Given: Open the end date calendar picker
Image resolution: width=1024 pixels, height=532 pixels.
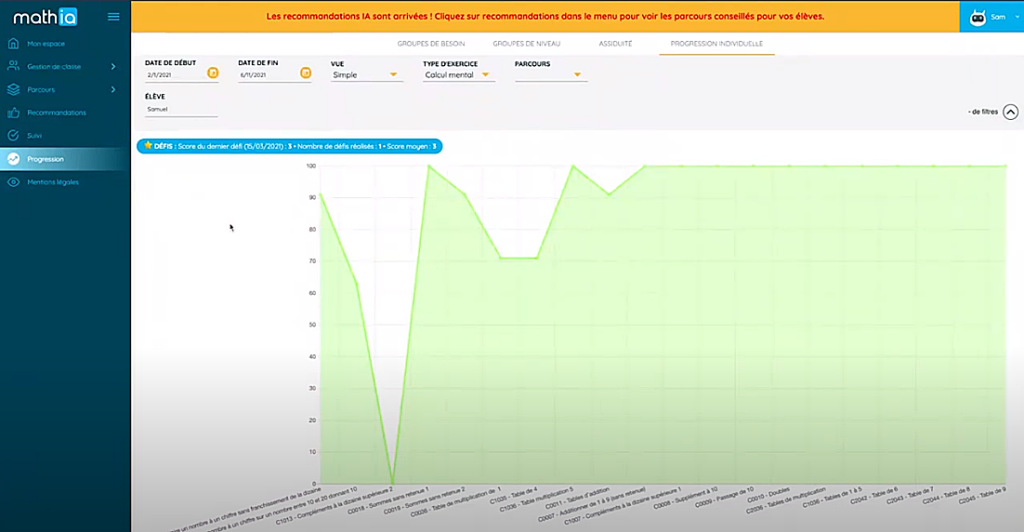Looking at the screenshot, I should tap(305, 73).
